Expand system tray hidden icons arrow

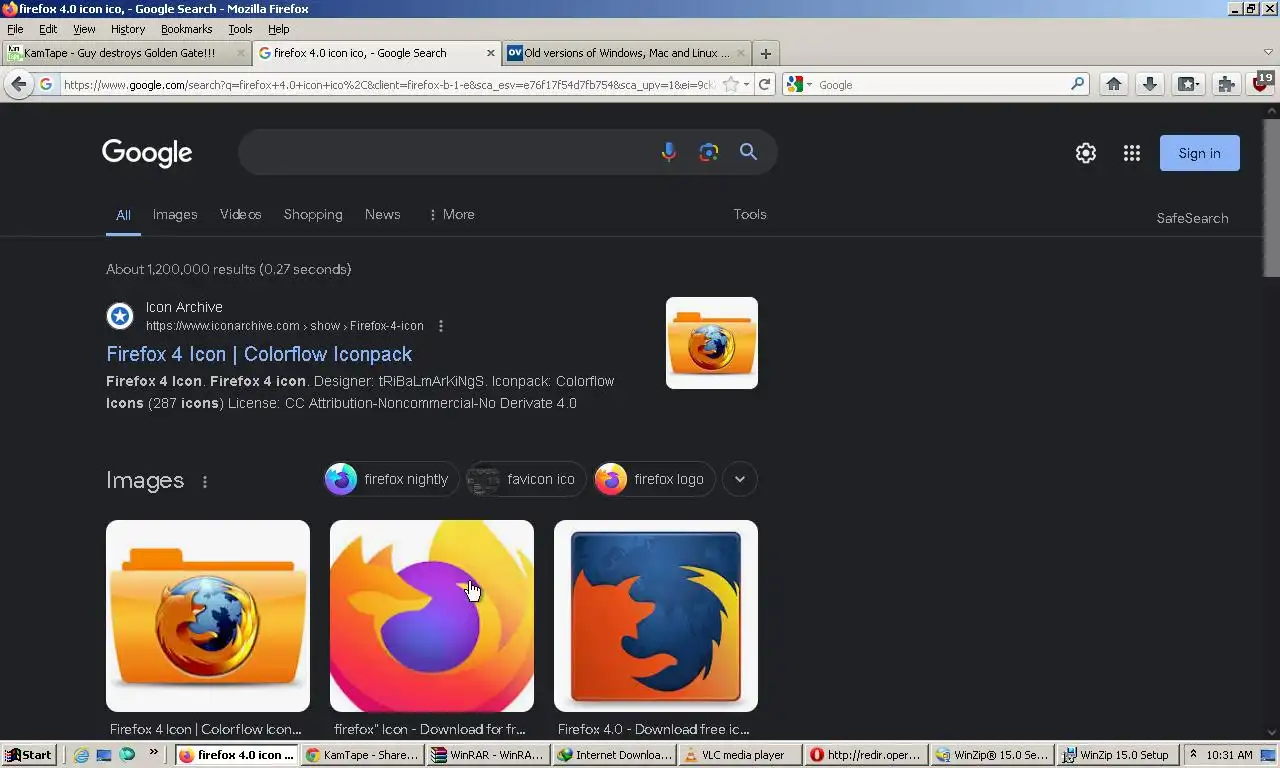click(1192, 755)
